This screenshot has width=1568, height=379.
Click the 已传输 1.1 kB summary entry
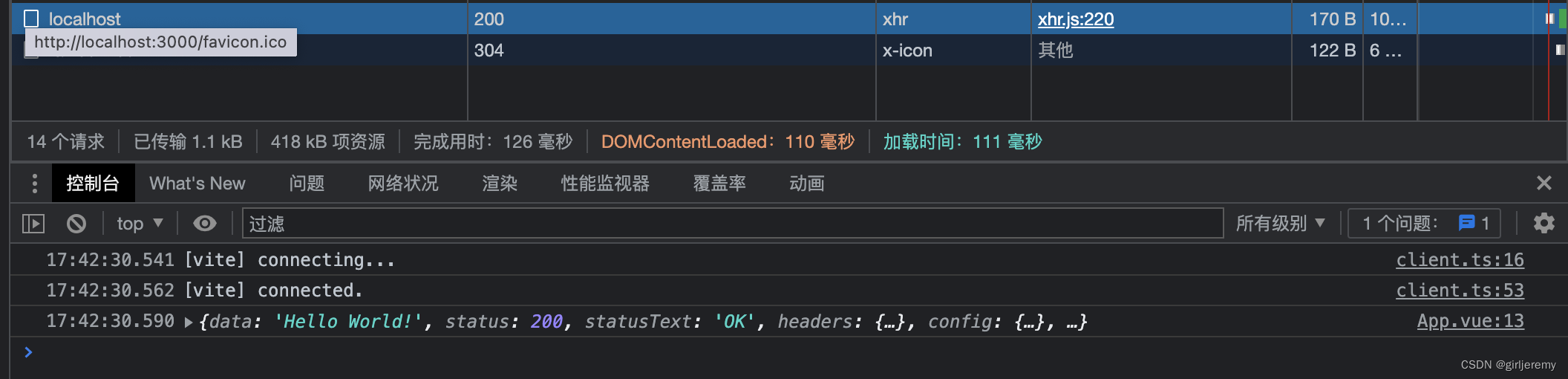tap(188, 141)
